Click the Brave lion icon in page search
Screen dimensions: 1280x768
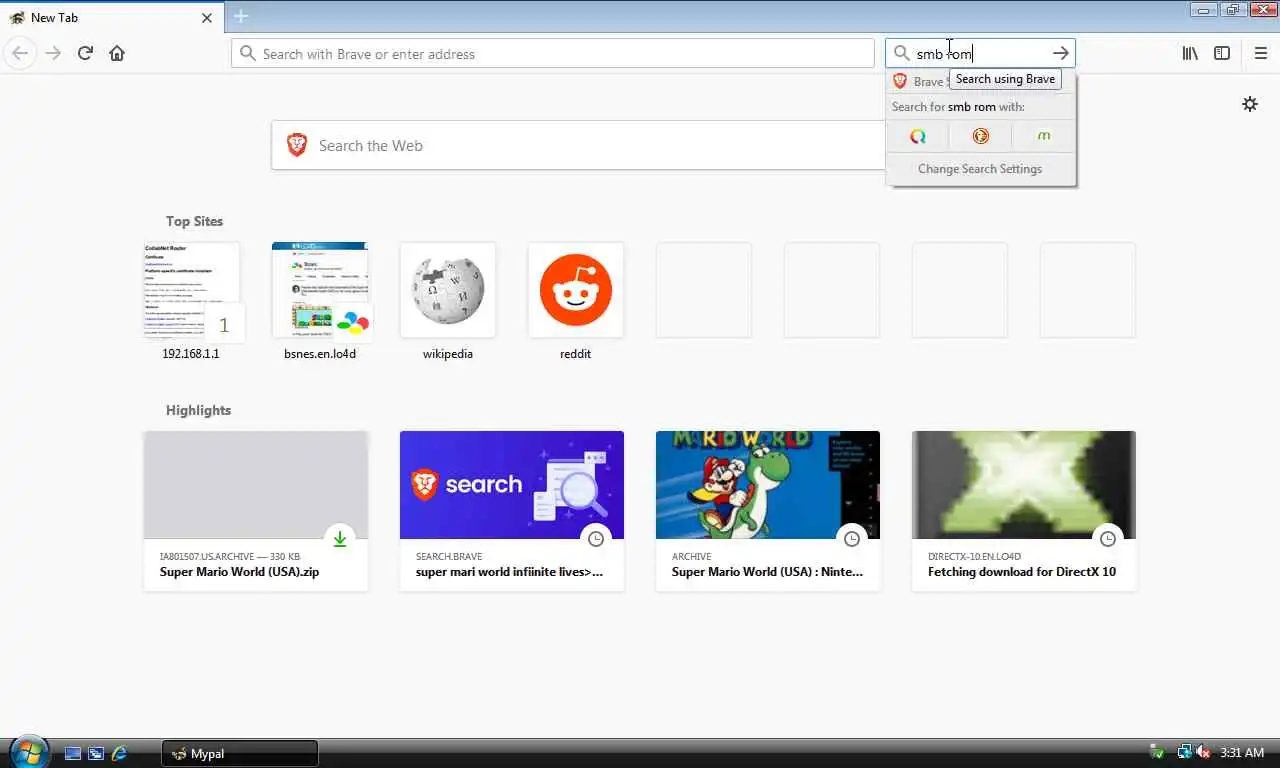297,145
